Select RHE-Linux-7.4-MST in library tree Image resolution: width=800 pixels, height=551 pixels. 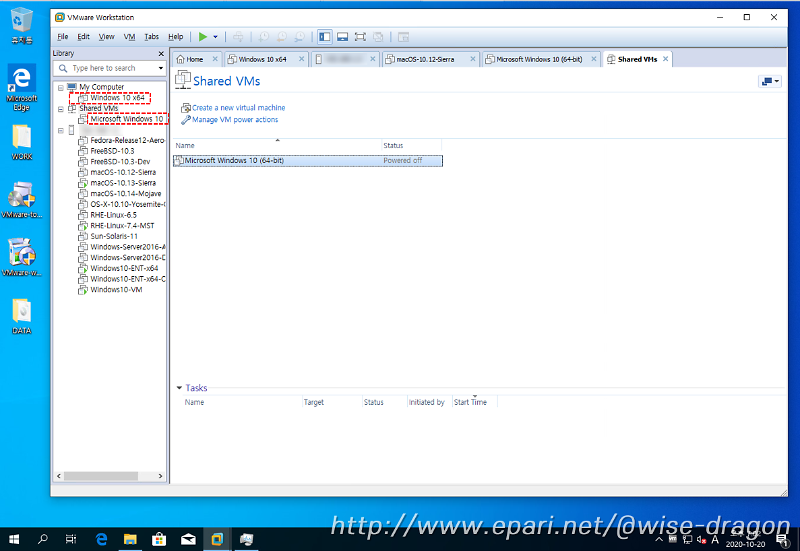(122, 226)
